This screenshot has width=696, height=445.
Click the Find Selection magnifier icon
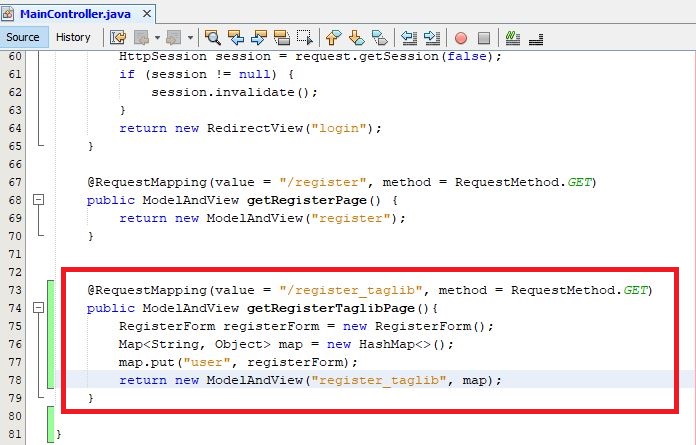[x=213, y=38]
